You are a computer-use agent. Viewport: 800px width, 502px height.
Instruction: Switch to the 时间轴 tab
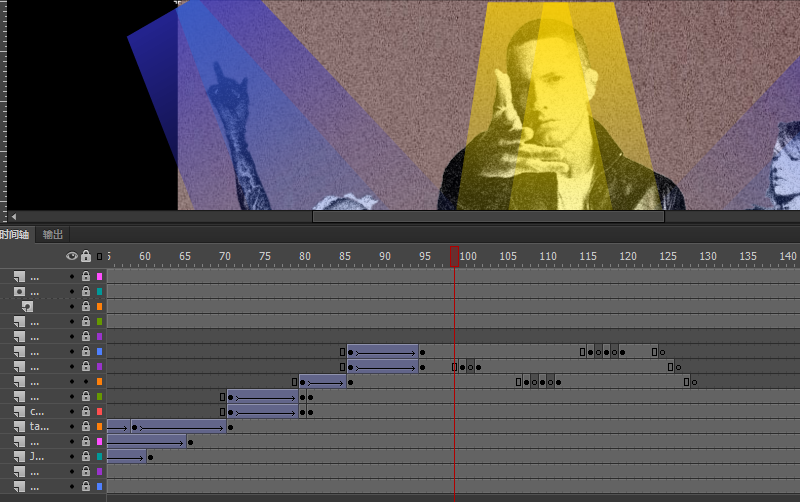15,234
